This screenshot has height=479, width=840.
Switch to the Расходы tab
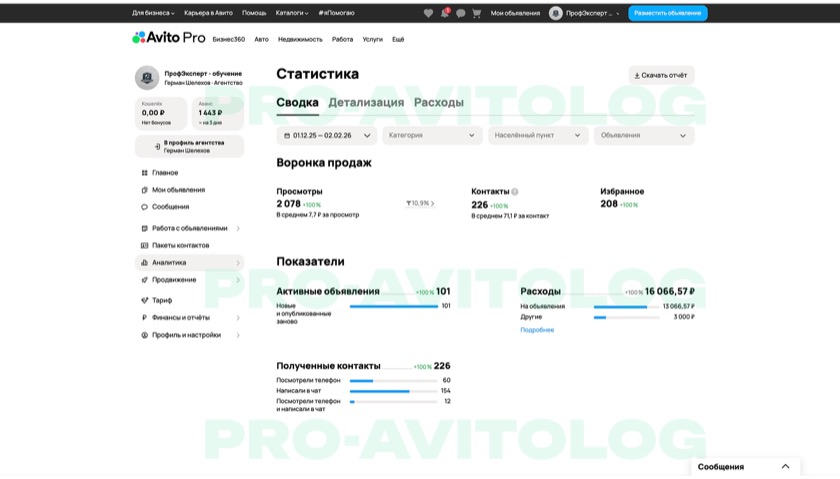point(439,102)
